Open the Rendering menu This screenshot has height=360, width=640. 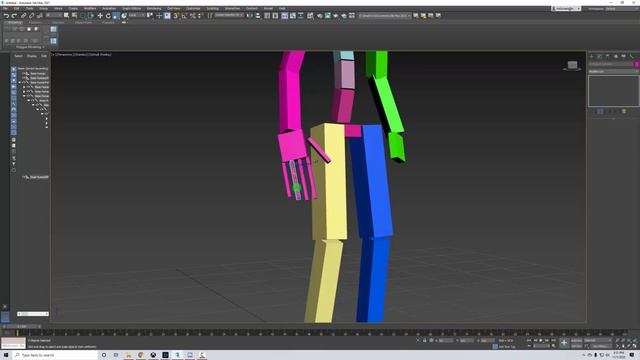(154, 8)
